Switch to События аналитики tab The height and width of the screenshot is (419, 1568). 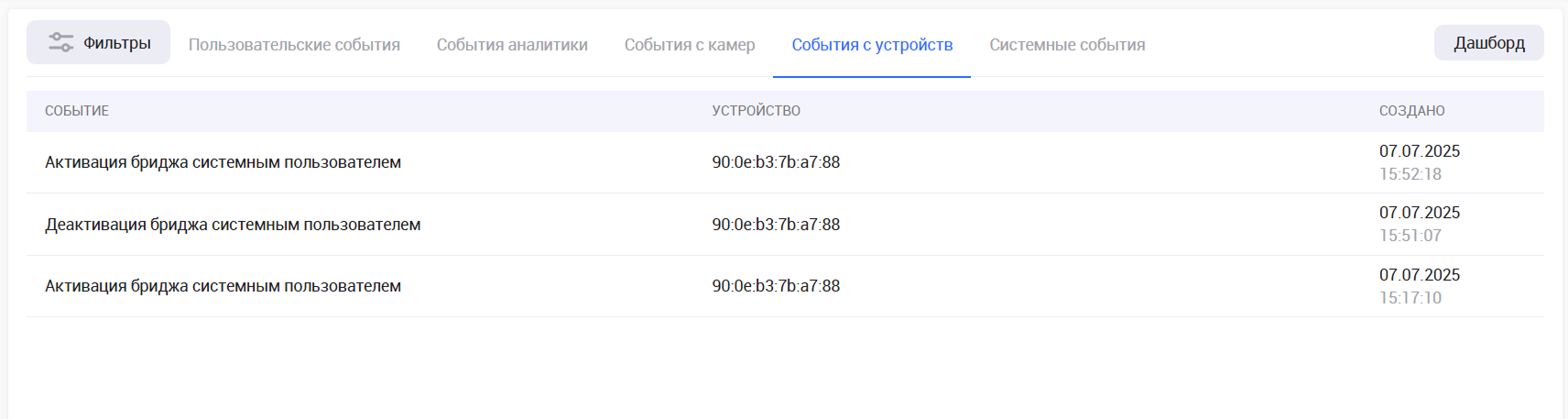(x=512, y=45)
